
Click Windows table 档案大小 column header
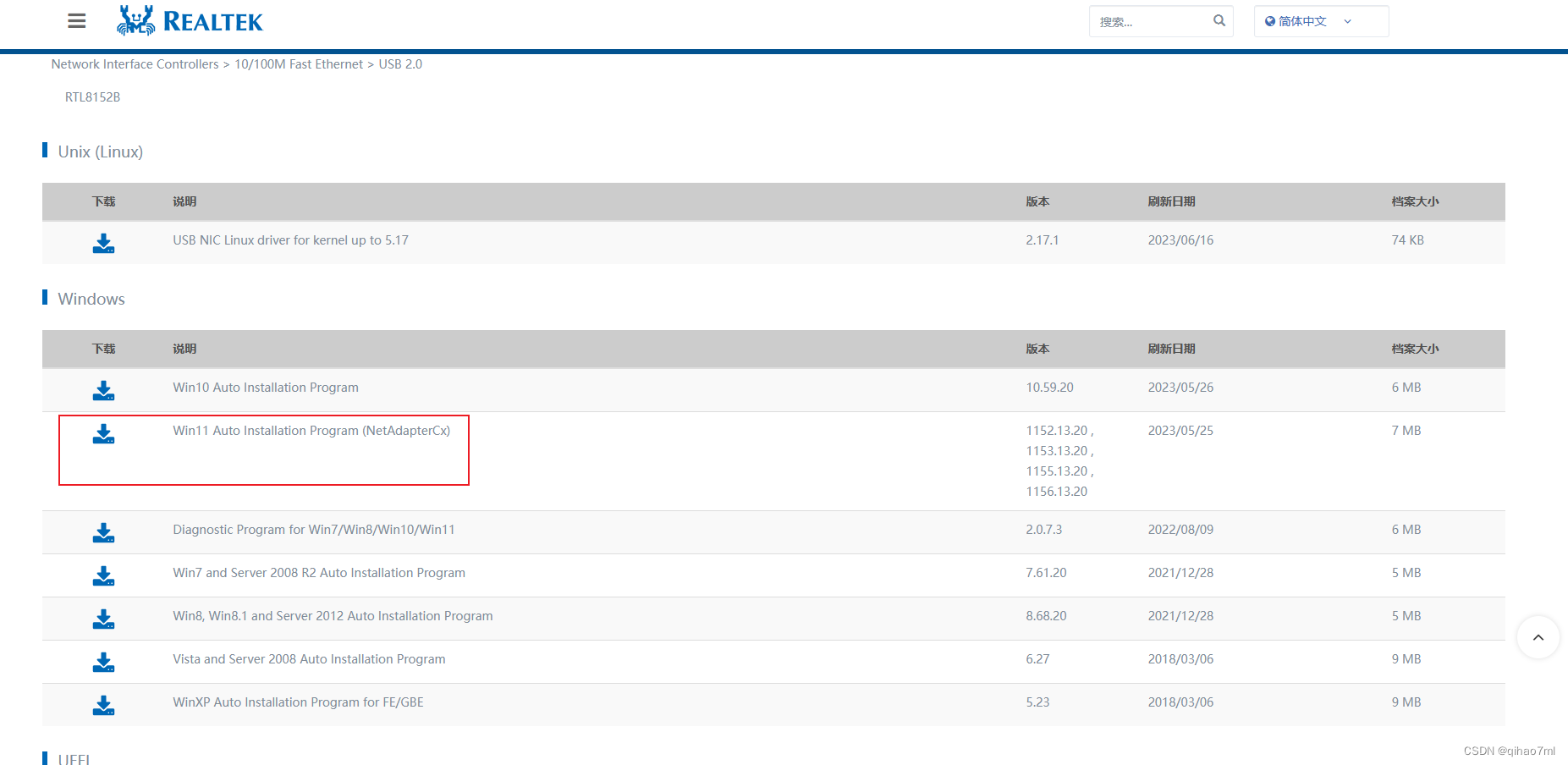(1415, 349)
